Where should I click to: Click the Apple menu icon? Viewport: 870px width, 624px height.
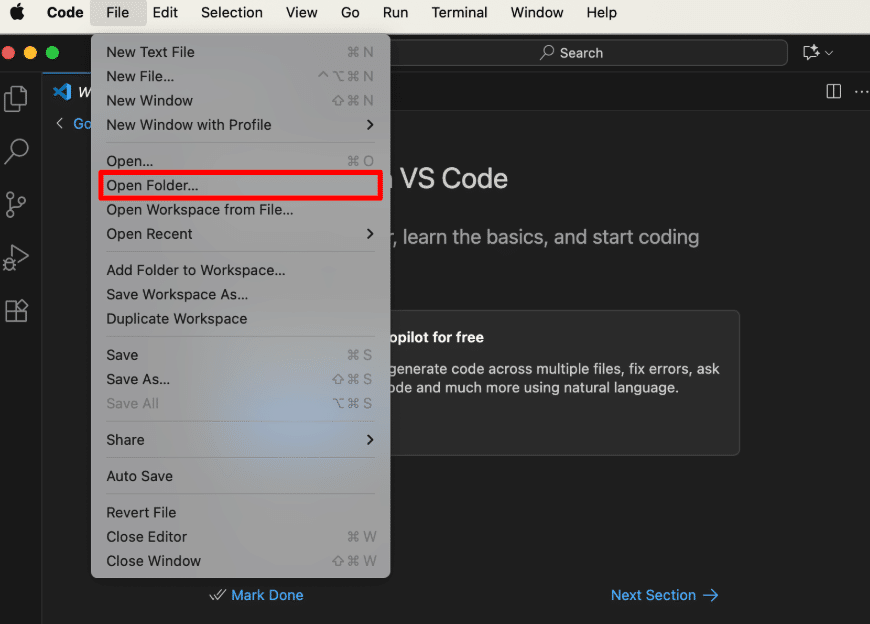coord(17,12)
